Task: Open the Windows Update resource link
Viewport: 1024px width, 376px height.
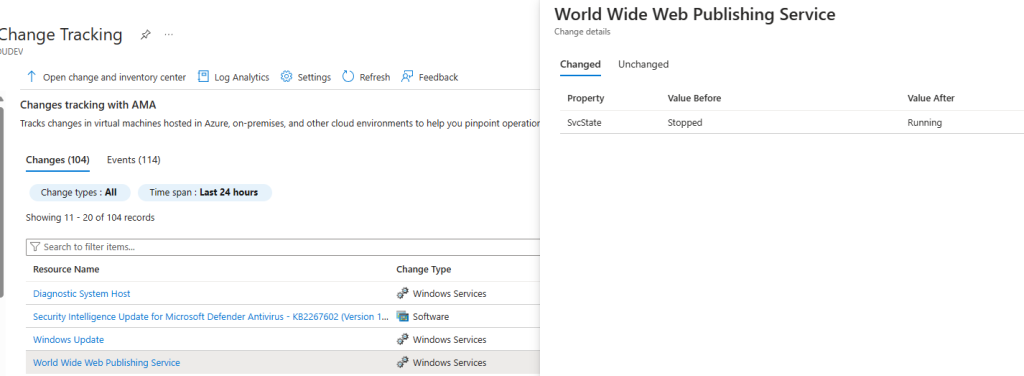Action: coord(69,339)
